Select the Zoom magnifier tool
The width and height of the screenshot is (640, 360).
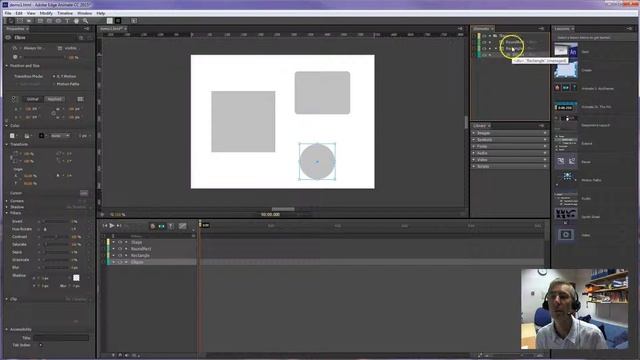tap(85, 20)
